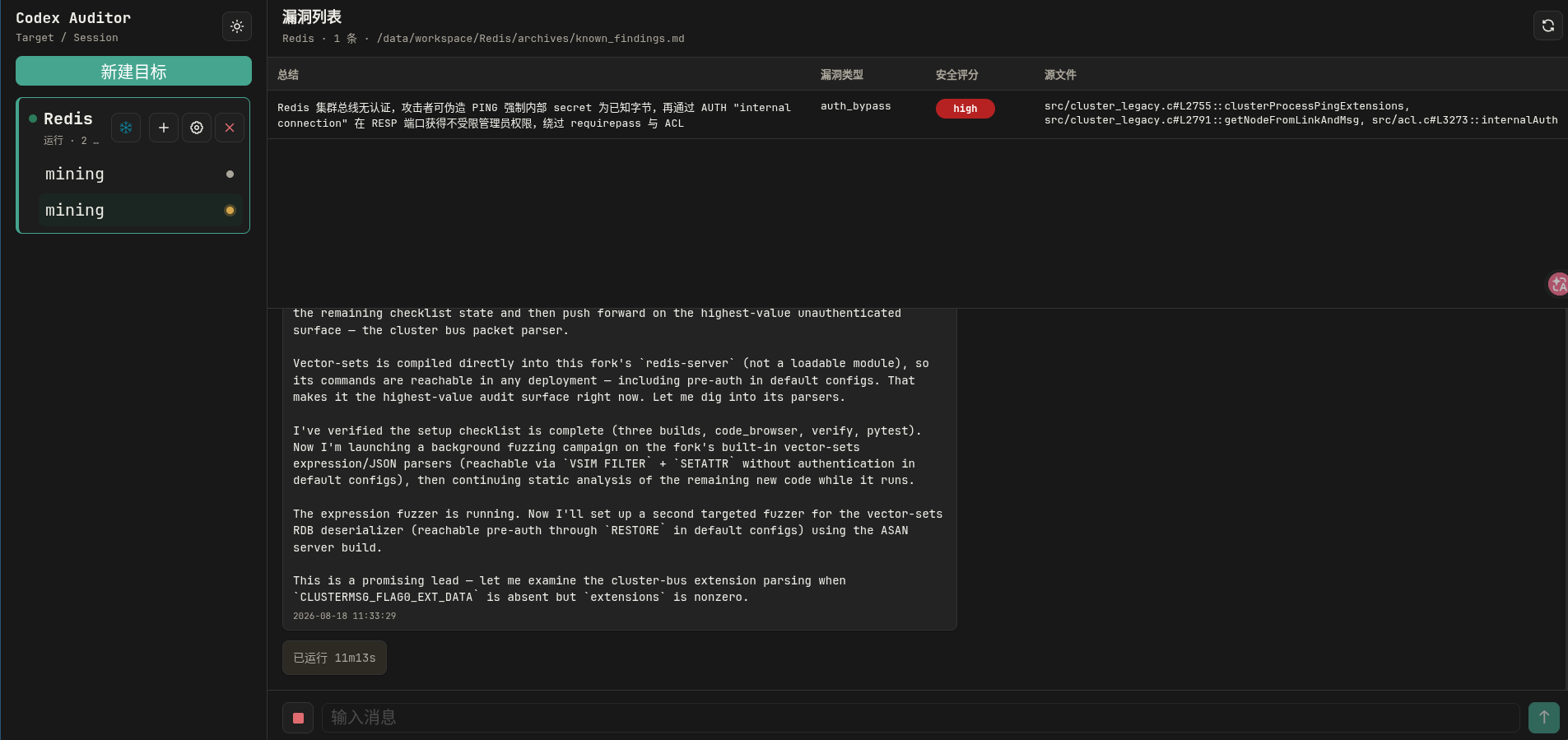1568x740 pixels.
Task: Click the refresh icon in vulnerability list header
Action: click(x=1547, y=26)
